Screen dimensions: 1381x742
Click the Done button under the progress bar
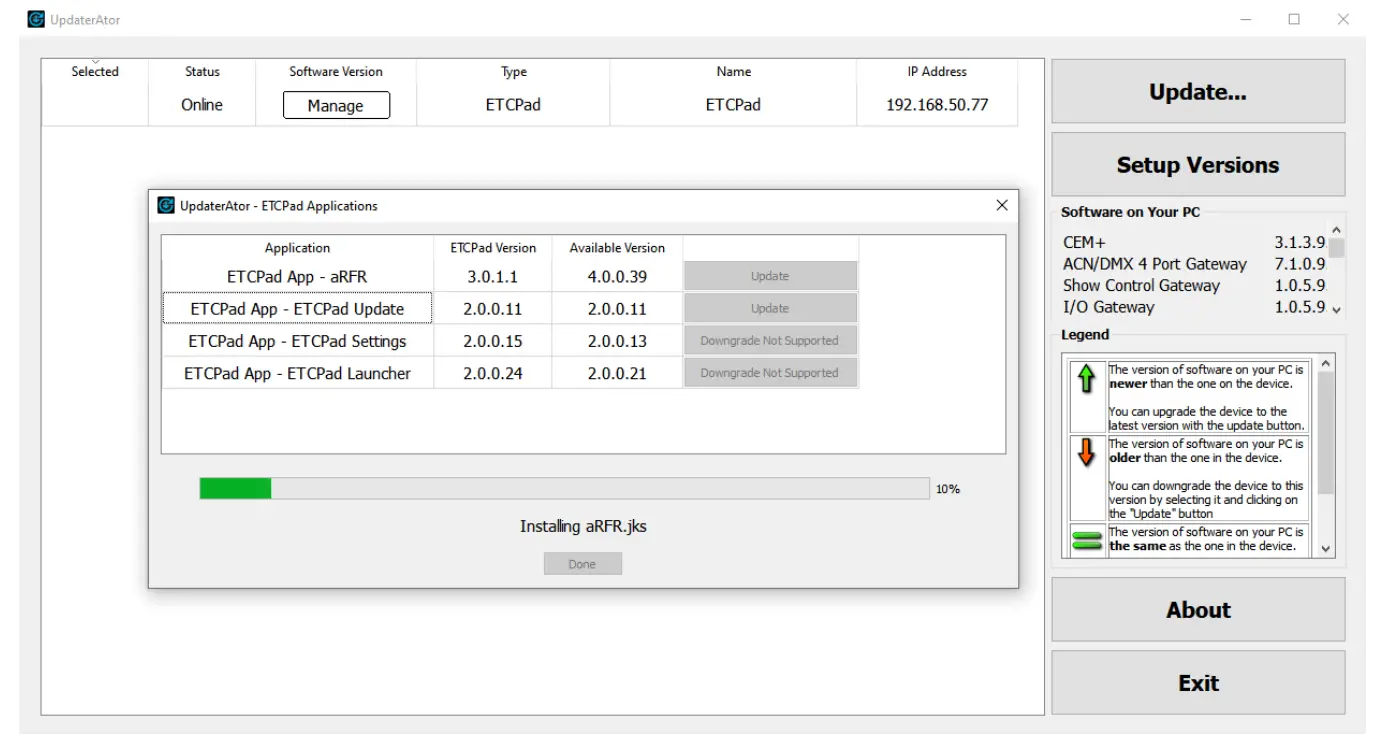582,564
